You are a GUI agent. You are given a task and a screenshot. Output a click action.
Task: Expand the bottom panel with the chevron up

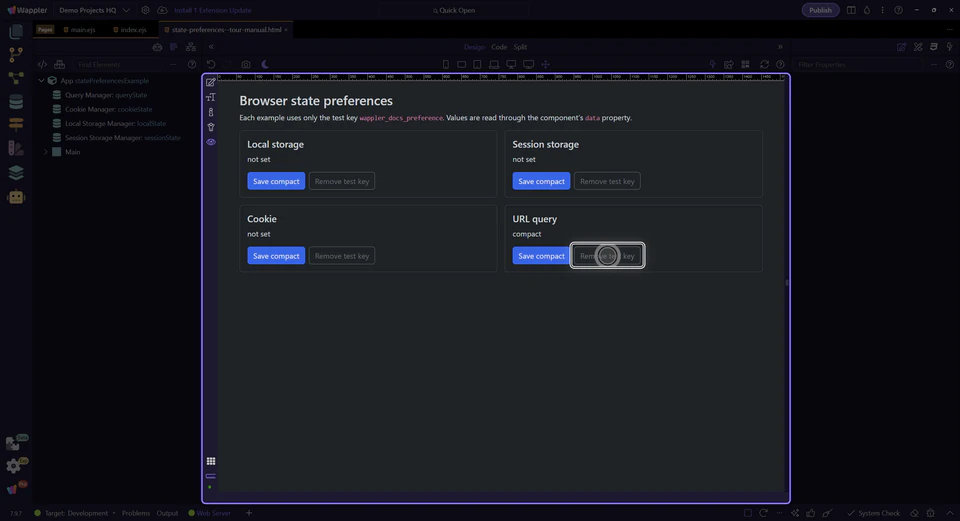click(x=950, y=513)
